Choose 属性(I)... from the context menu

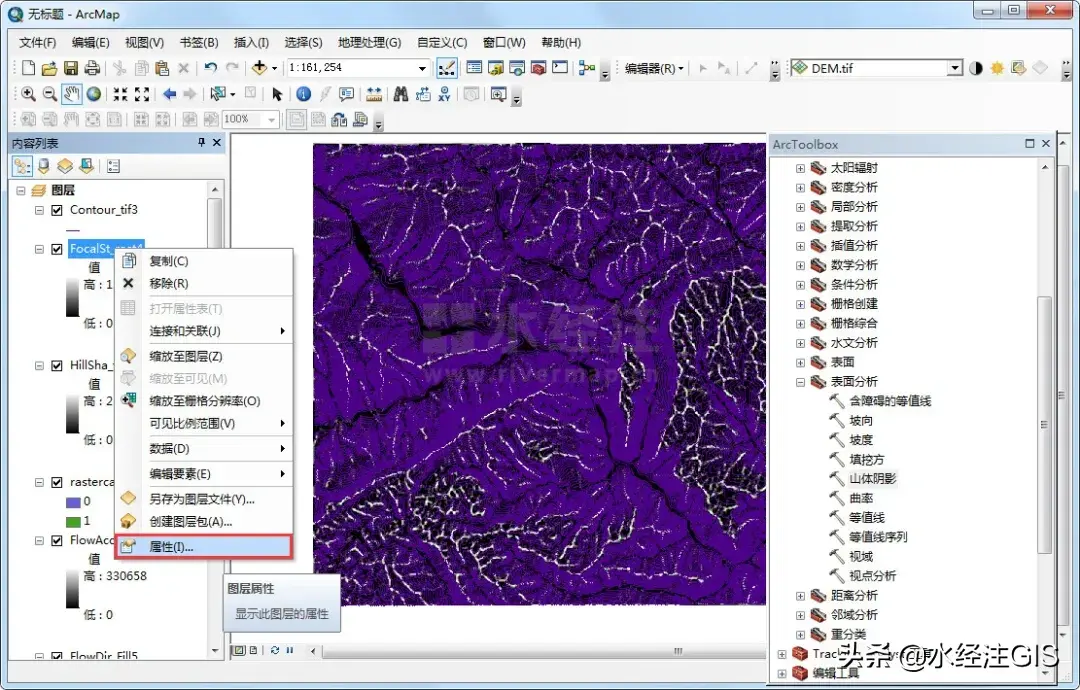pos(171,547)
